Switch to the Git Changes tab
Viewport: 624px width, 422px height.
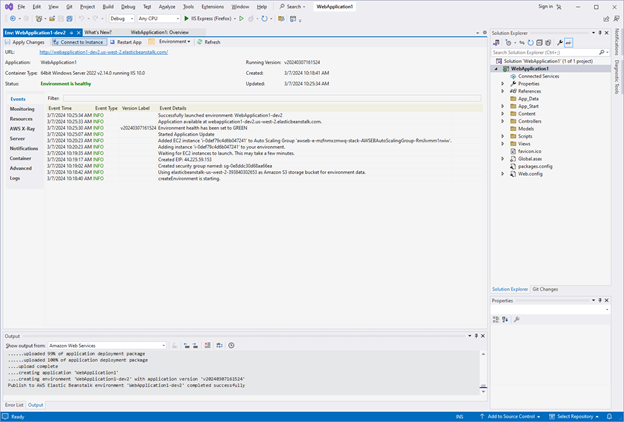(x=546, y=289)
